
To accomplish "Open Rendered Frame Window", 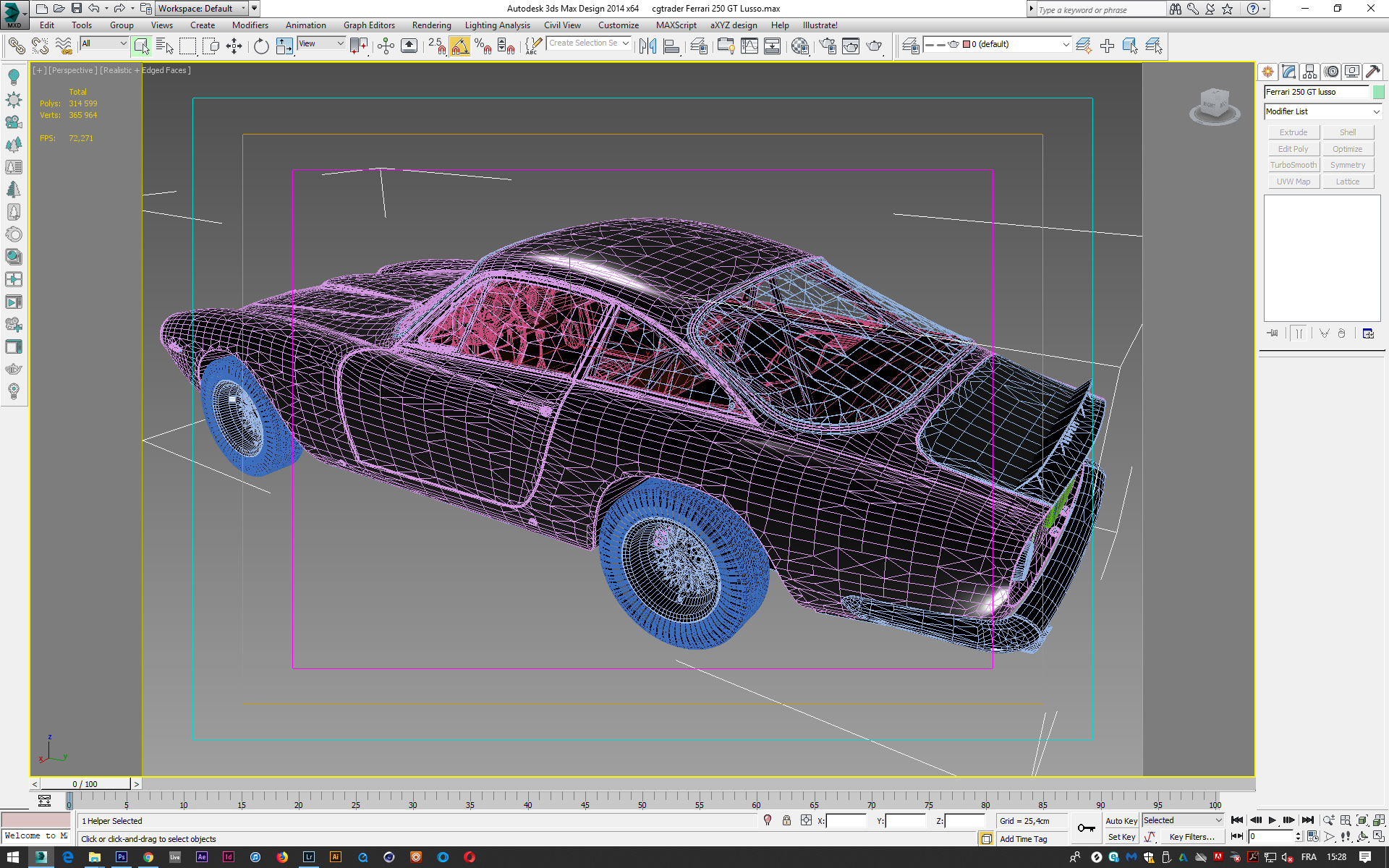I will (851, 46).
